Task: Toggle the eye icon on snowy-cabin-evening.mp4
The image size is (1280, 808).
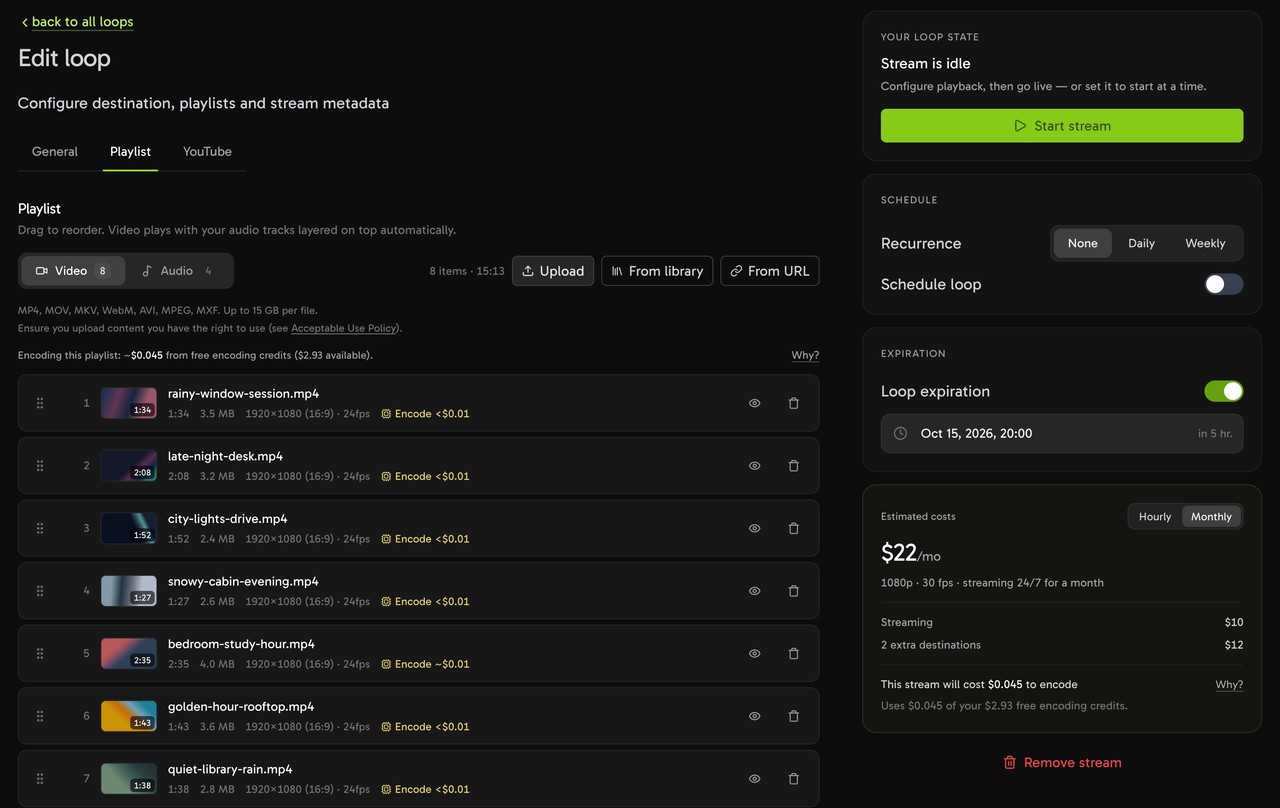Action: [x=755, y=591]
